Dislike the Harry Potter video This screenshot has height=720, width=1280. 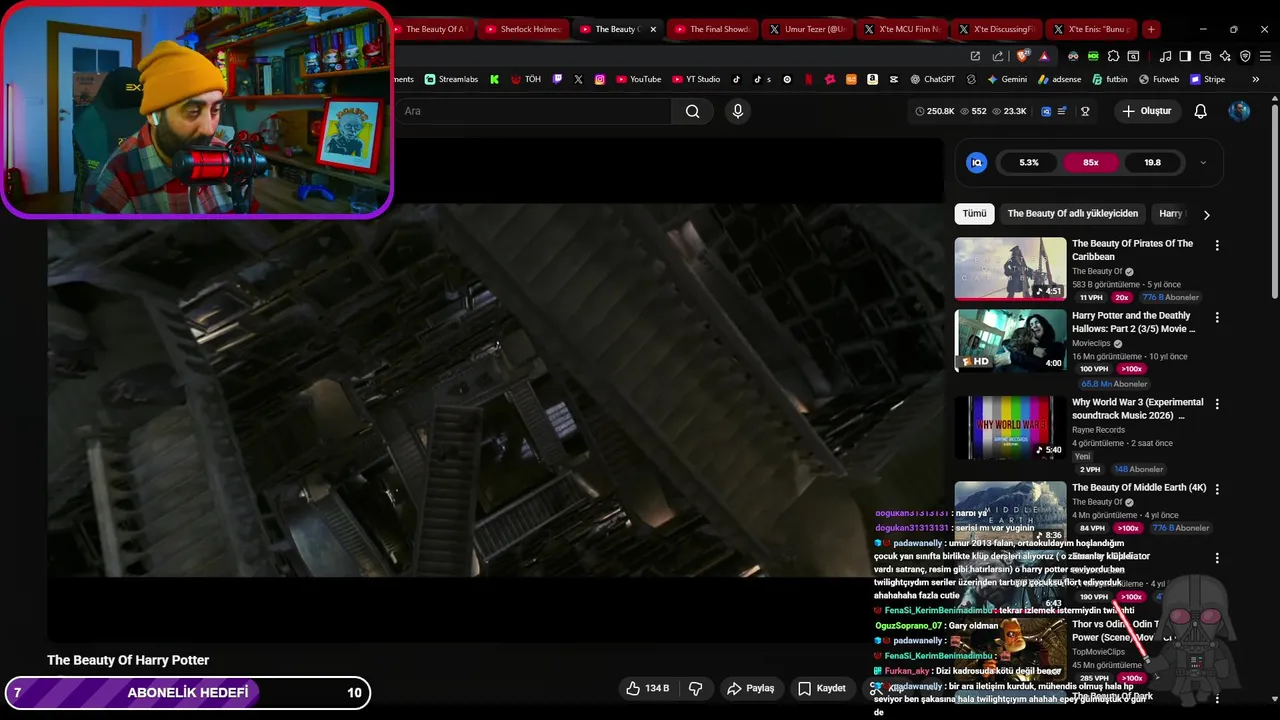pos(695,688)
